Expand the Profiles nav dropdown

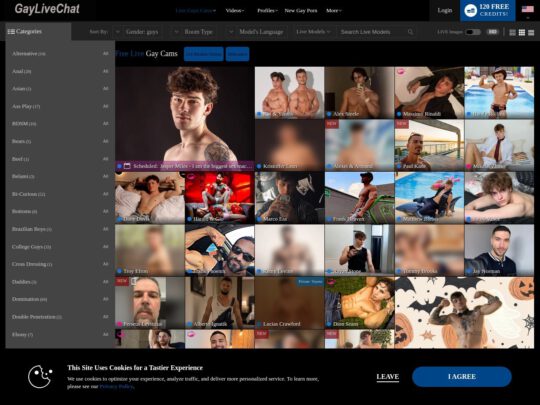267,11
